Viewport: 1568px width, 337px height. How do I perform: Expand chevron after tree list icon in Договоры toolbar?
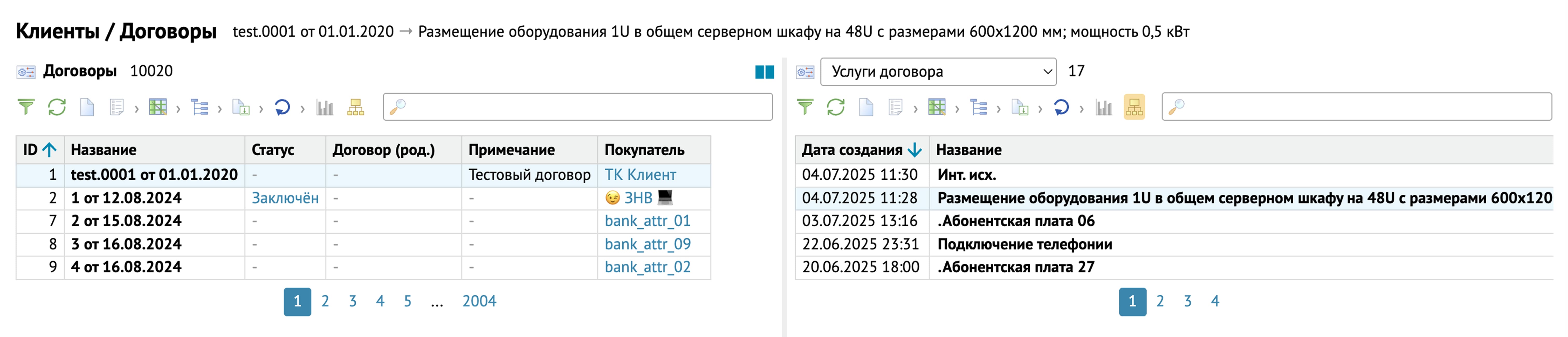pos(220,109)
